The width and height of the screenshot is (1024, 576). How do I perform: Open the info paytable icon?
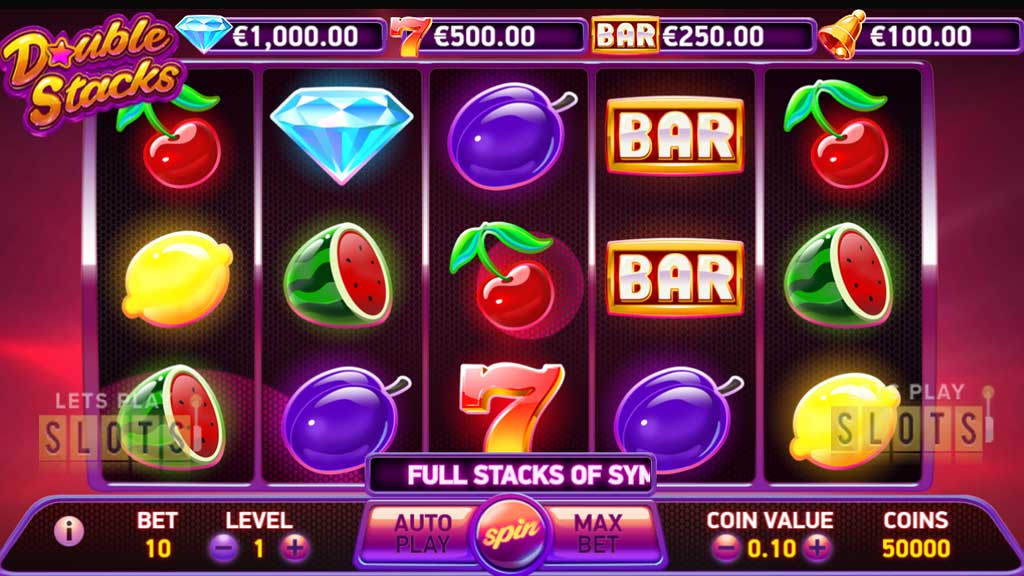pos(69,531)
